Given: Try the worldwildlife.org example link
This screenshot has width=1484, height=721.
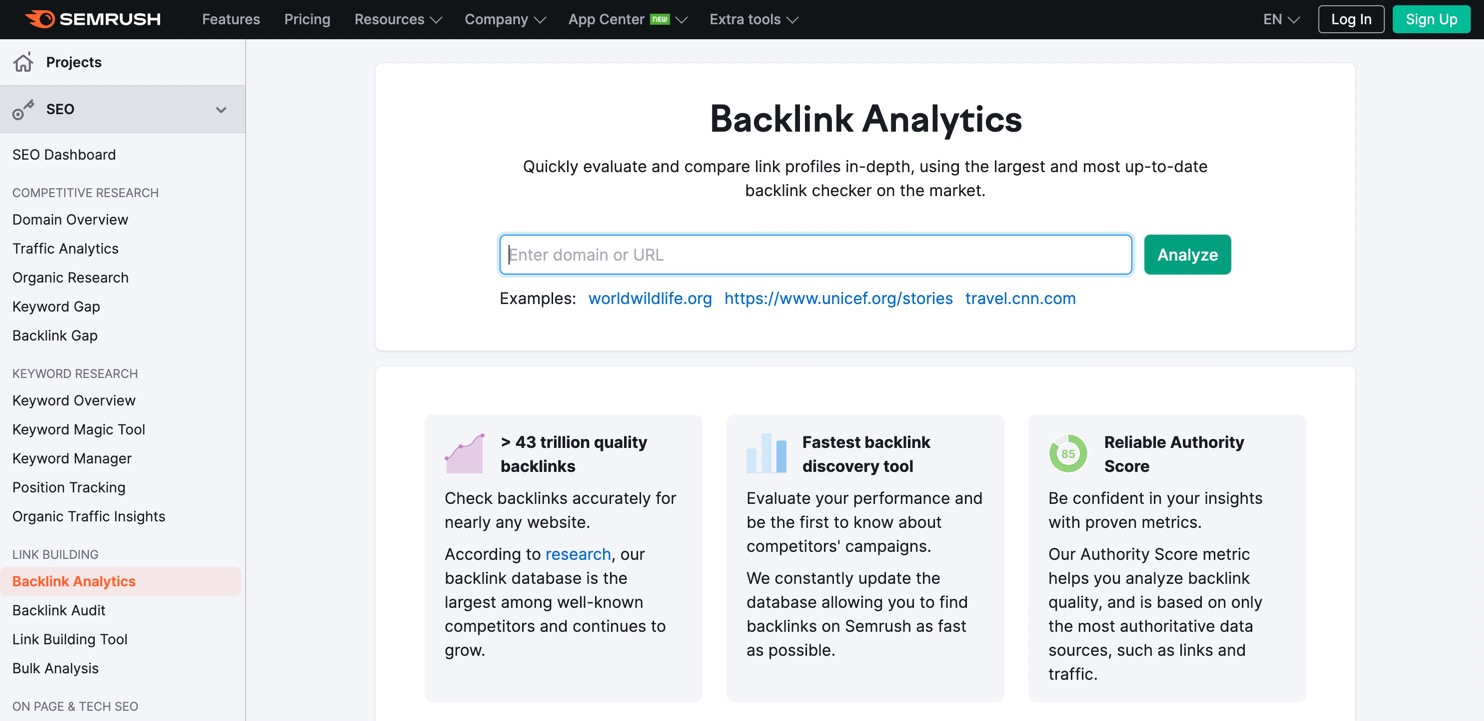Looking at the screenshot, I should tap(650, 298).
